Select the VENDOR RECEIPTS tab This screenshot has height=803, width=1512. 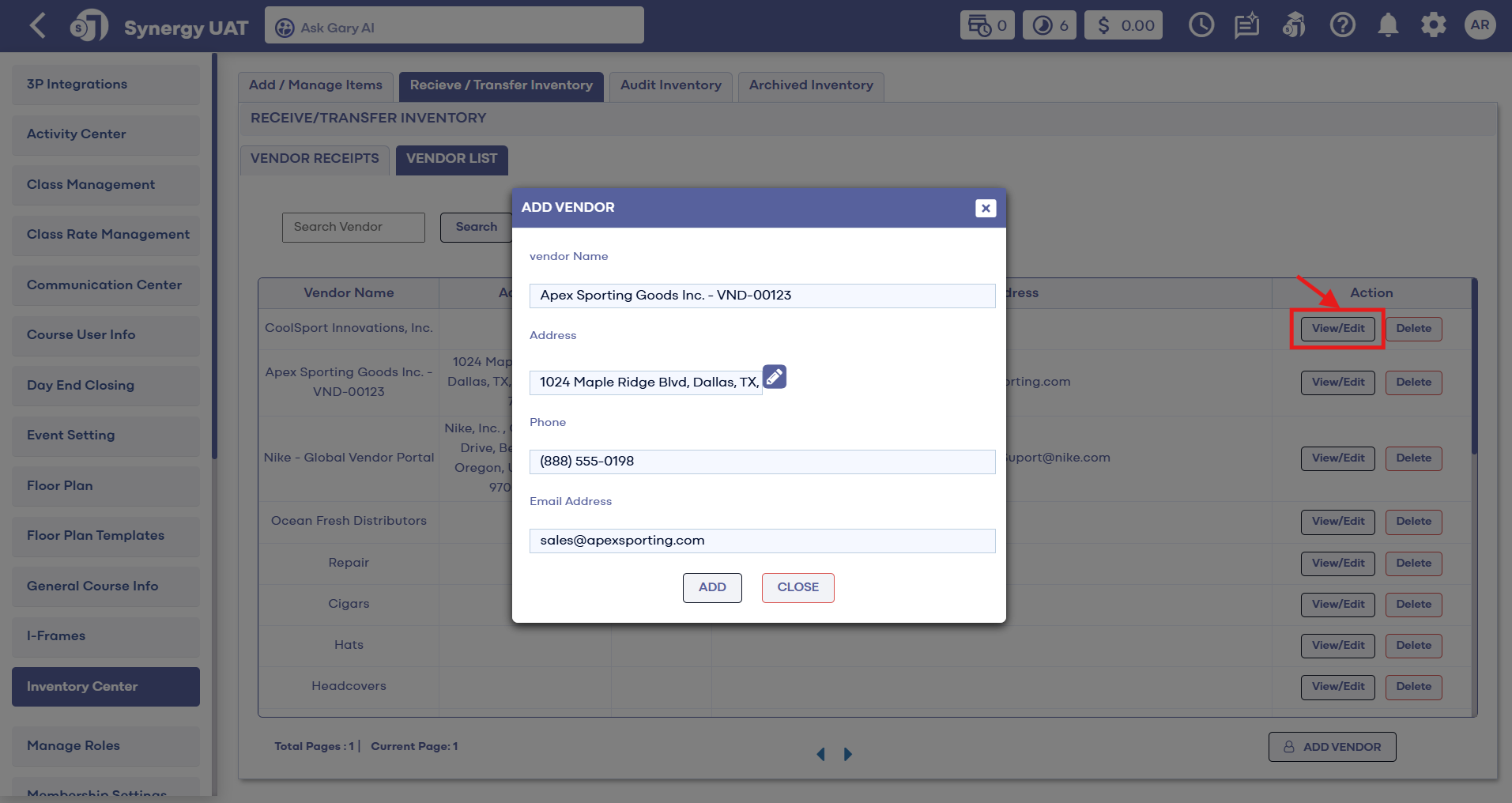coord(315,159)
